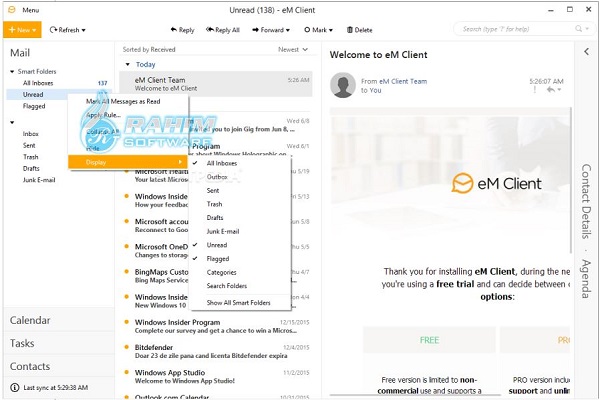Viewport: 600px width, 400px height.
Task: Click unread dot beside BingMaps message
Action: tap(126, 272)
